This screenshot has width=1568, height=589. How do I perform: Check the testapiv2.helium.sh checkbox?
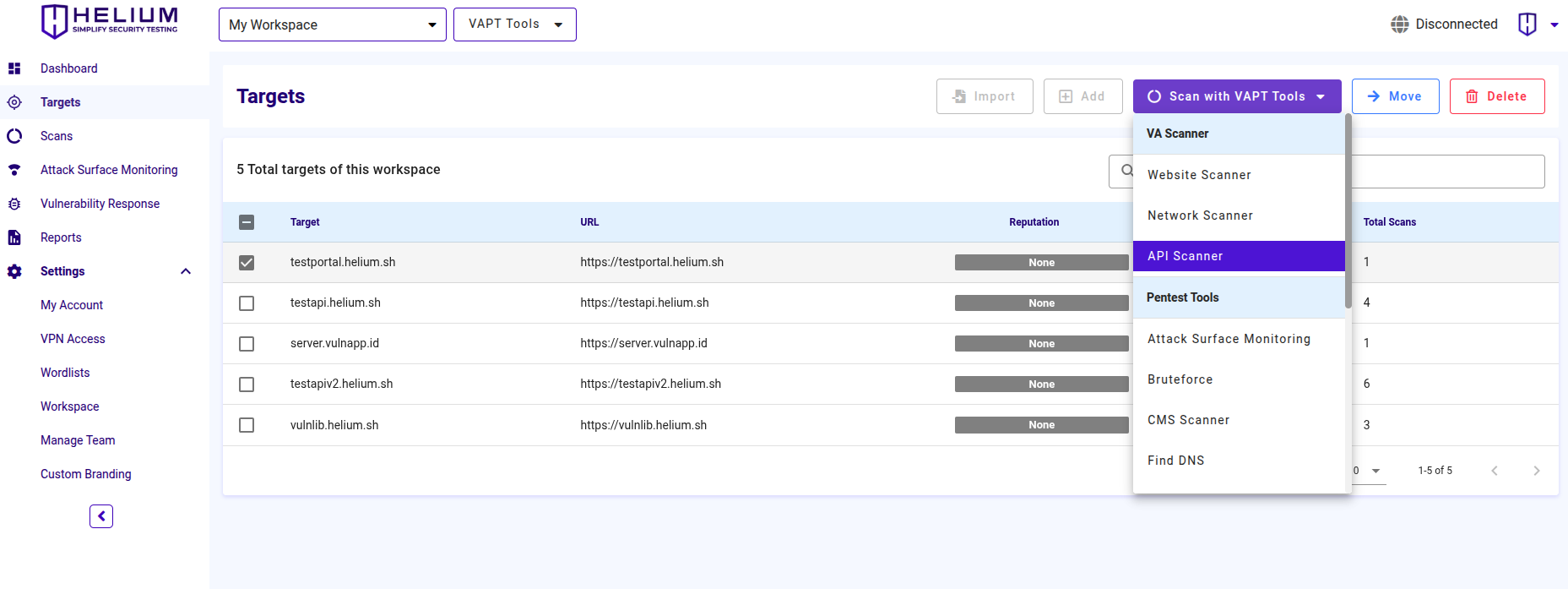(247, 384)
